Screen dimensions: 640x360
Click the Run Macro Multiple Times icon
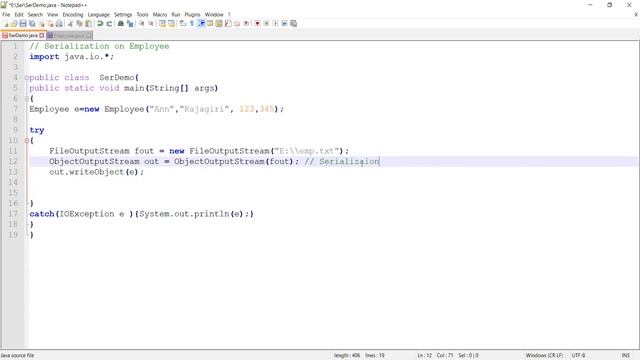(284, 24)
